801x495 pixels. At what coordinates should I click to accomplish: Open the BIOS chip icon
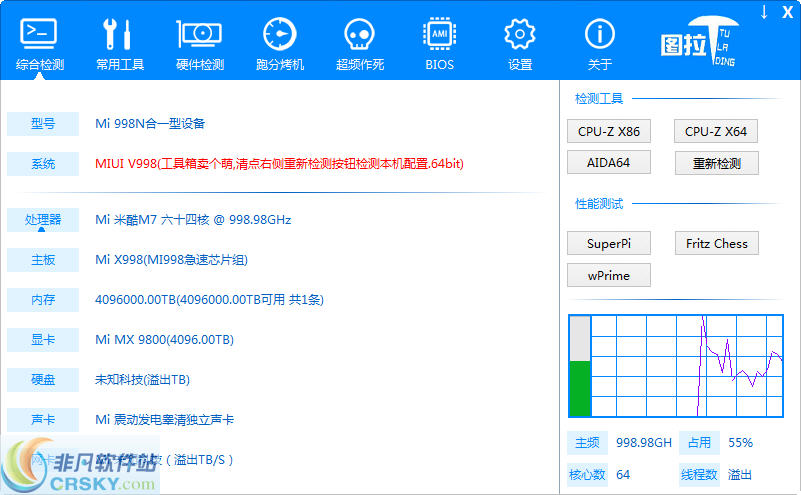[439, 34]
